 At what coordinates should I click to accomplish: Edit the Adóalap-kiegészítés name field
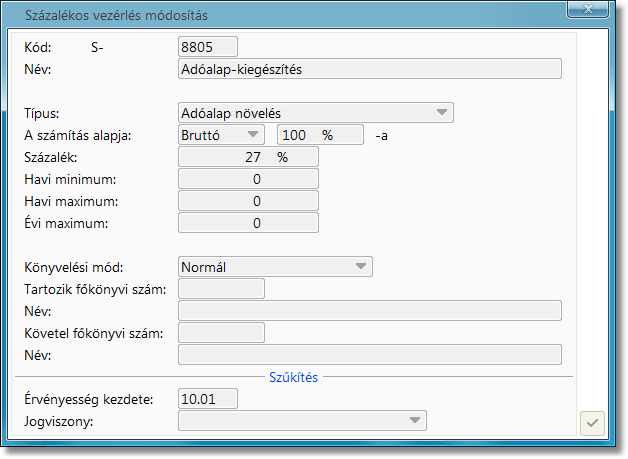[369, 69]
